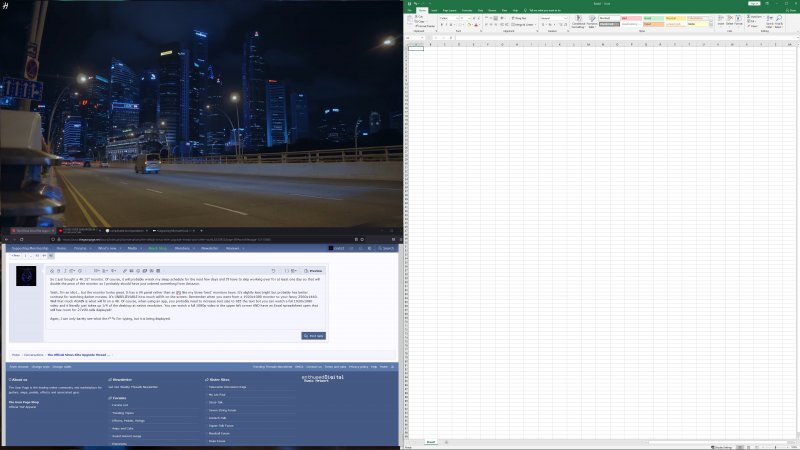Click the forum editor's undo icon

point(273,271)
